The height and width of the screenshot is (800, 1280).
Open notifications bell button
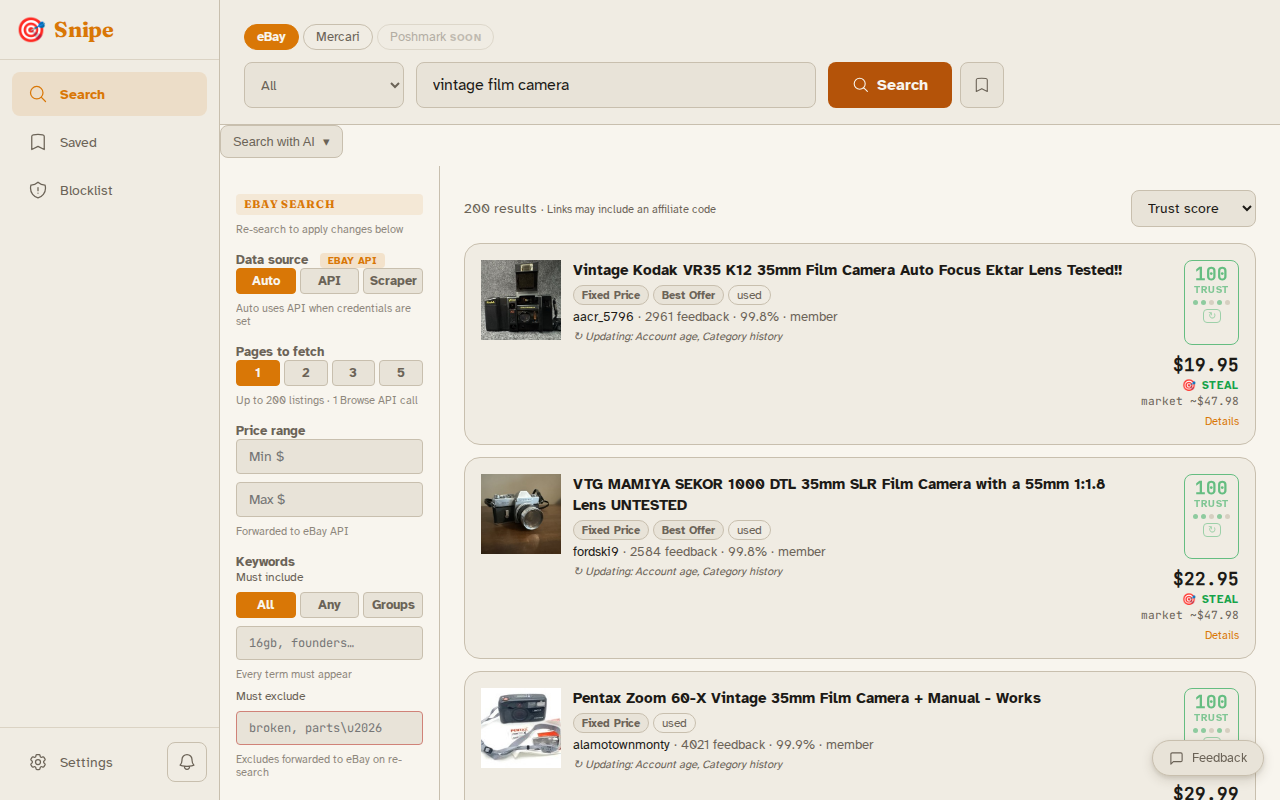187,762
